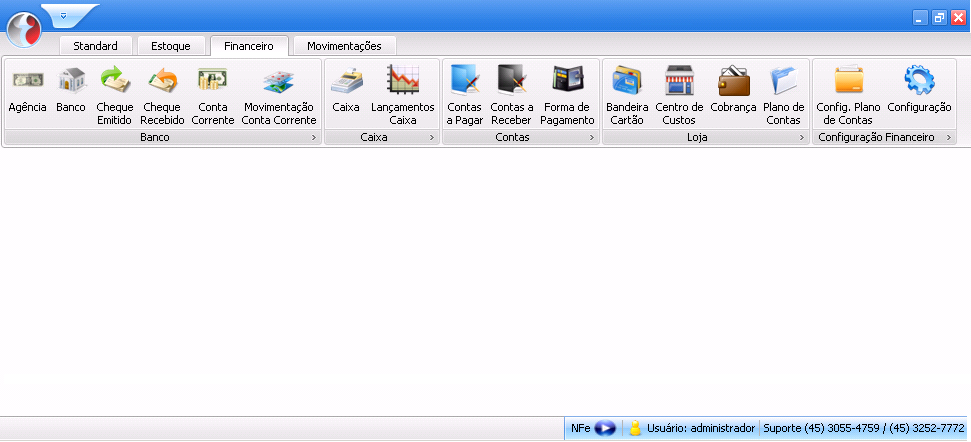This screenshot has width=971, height=442.
Task: Click the Loja group caption
Action: tap(697, 137)
